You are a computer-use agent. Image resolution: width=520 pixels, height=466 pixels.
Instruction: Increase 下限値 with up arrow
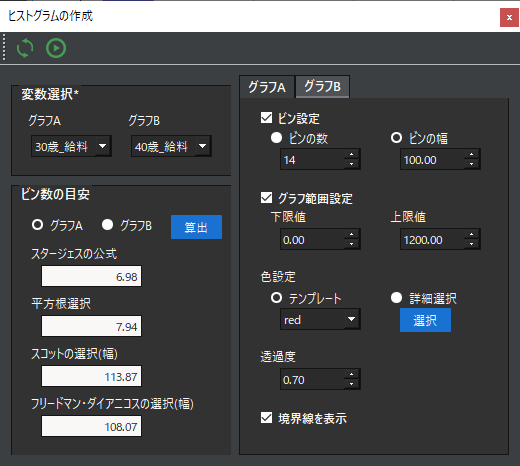pyautogui.click(x=351, y=234)
